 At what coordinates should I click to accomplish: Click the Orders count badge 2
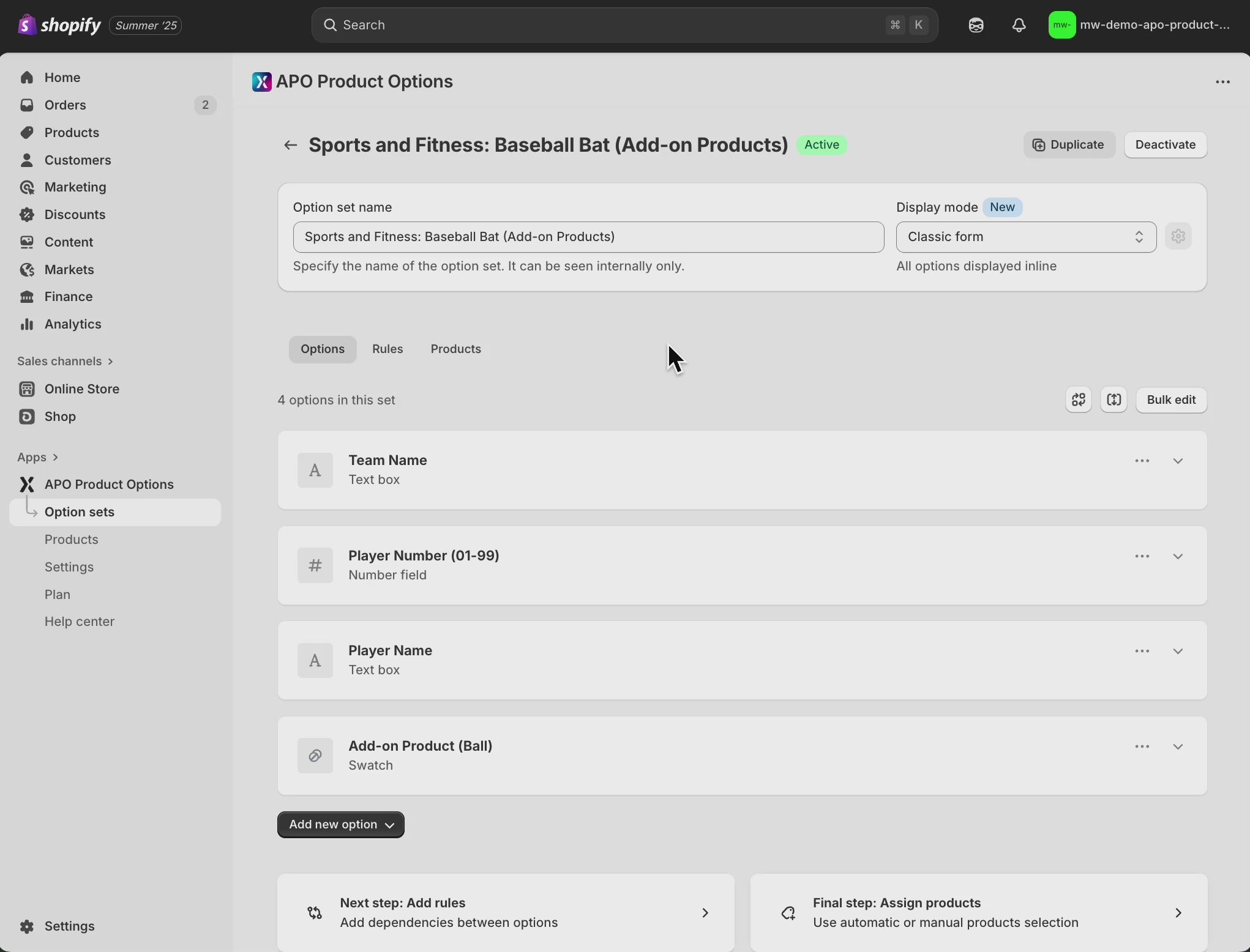pos(205,105)
